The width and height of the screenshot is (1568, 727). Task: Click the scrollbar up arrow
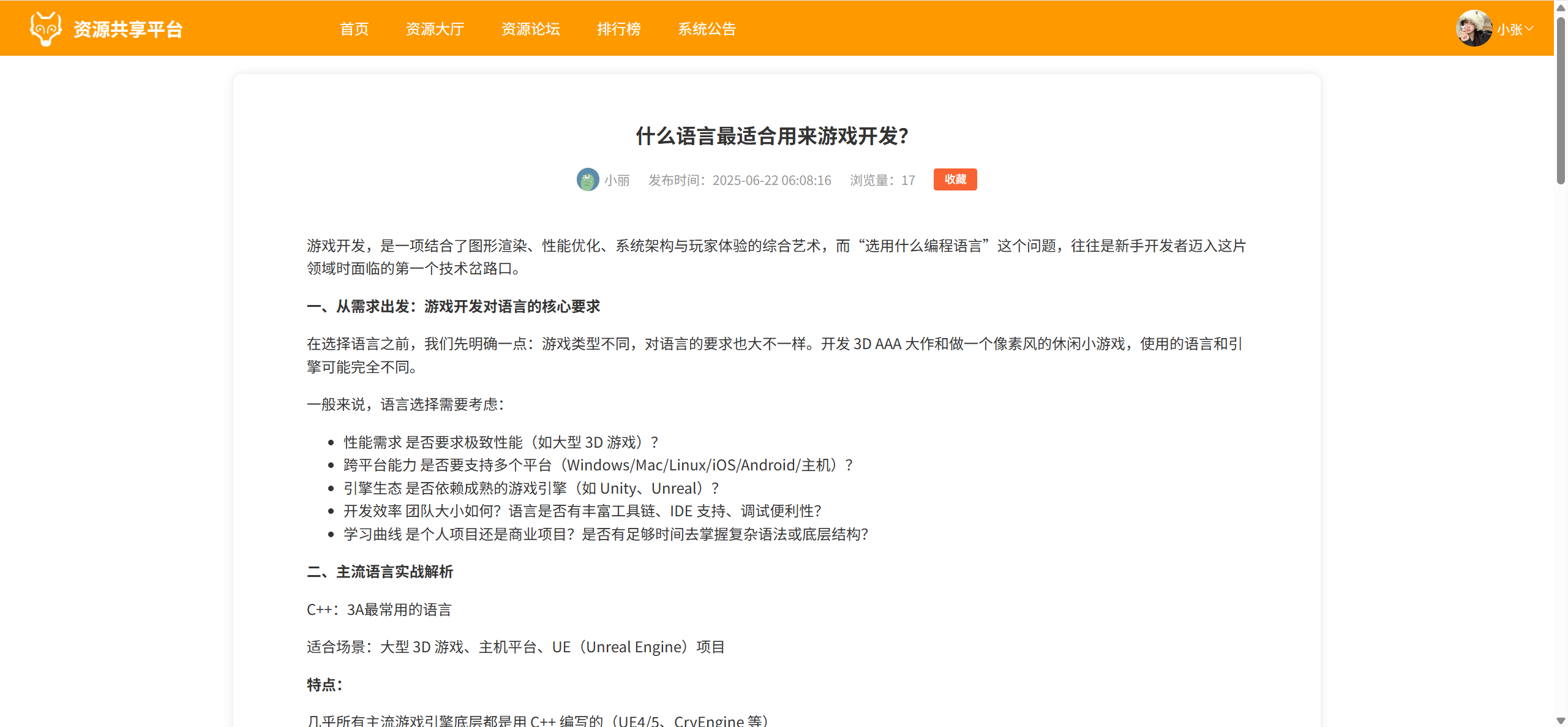[x=1561, y=7]
